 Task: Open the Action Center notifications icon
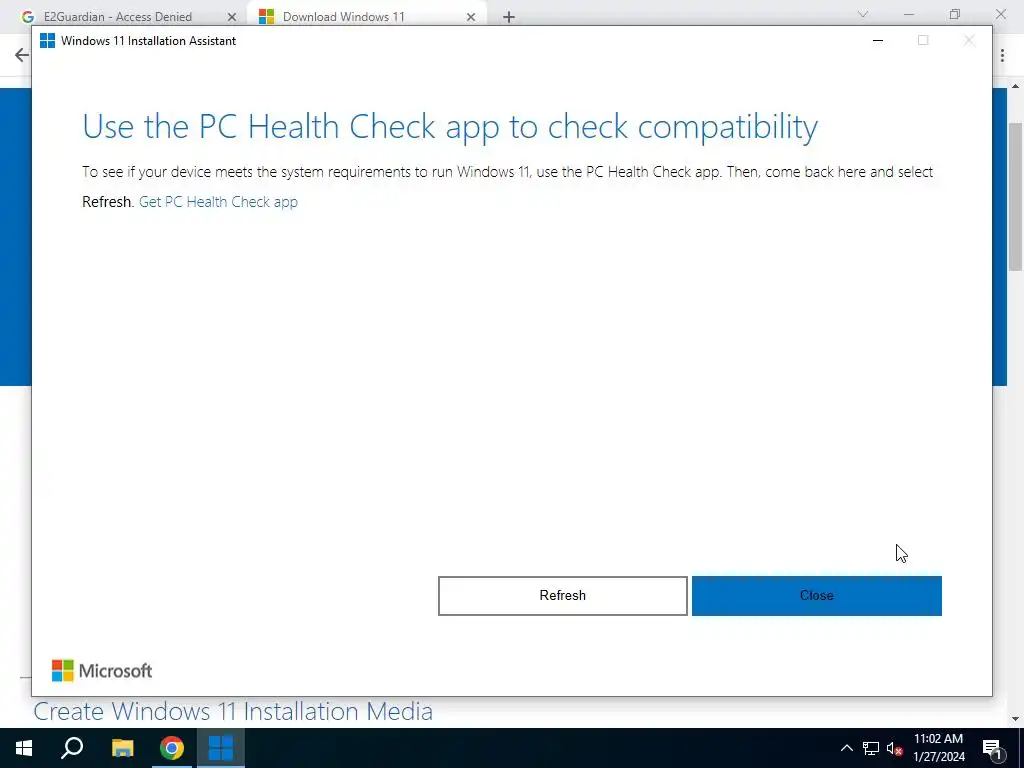[992, 748]
